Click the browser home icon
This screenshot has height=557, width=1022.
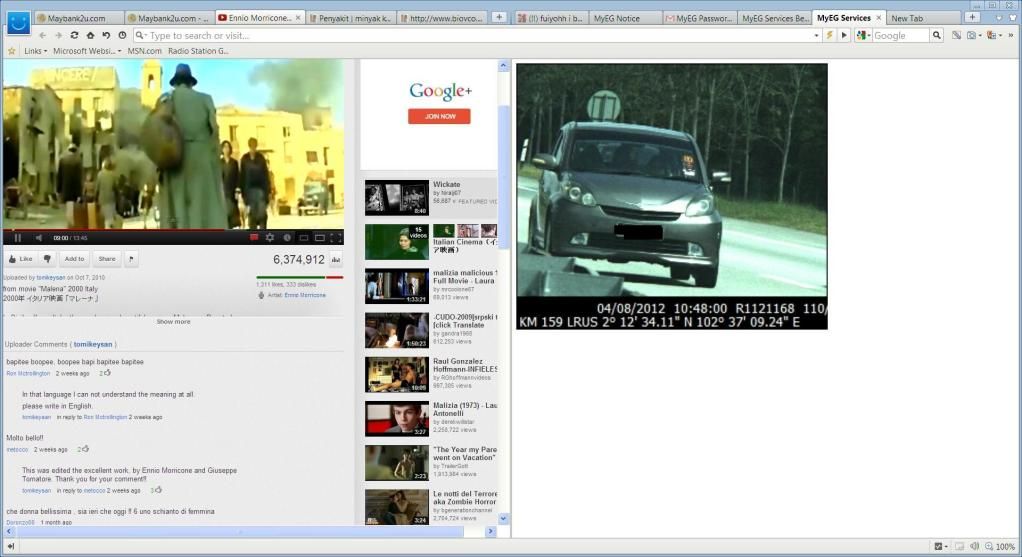point(90,35)
